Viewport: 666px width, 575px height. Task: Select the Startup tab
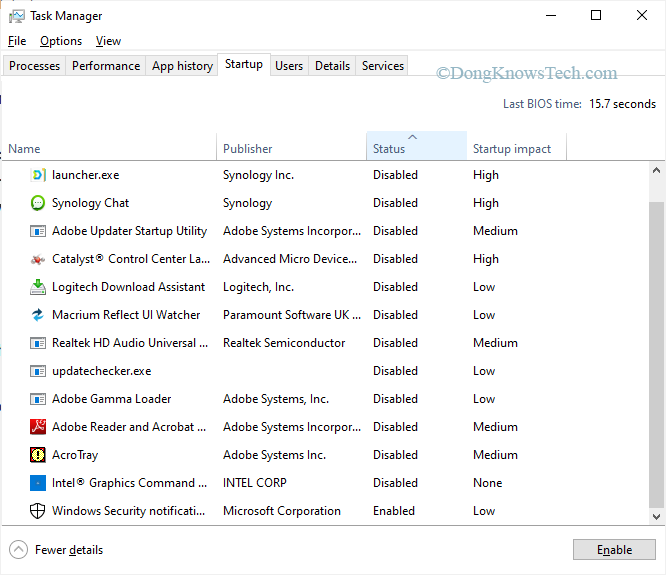coord(244,64)
